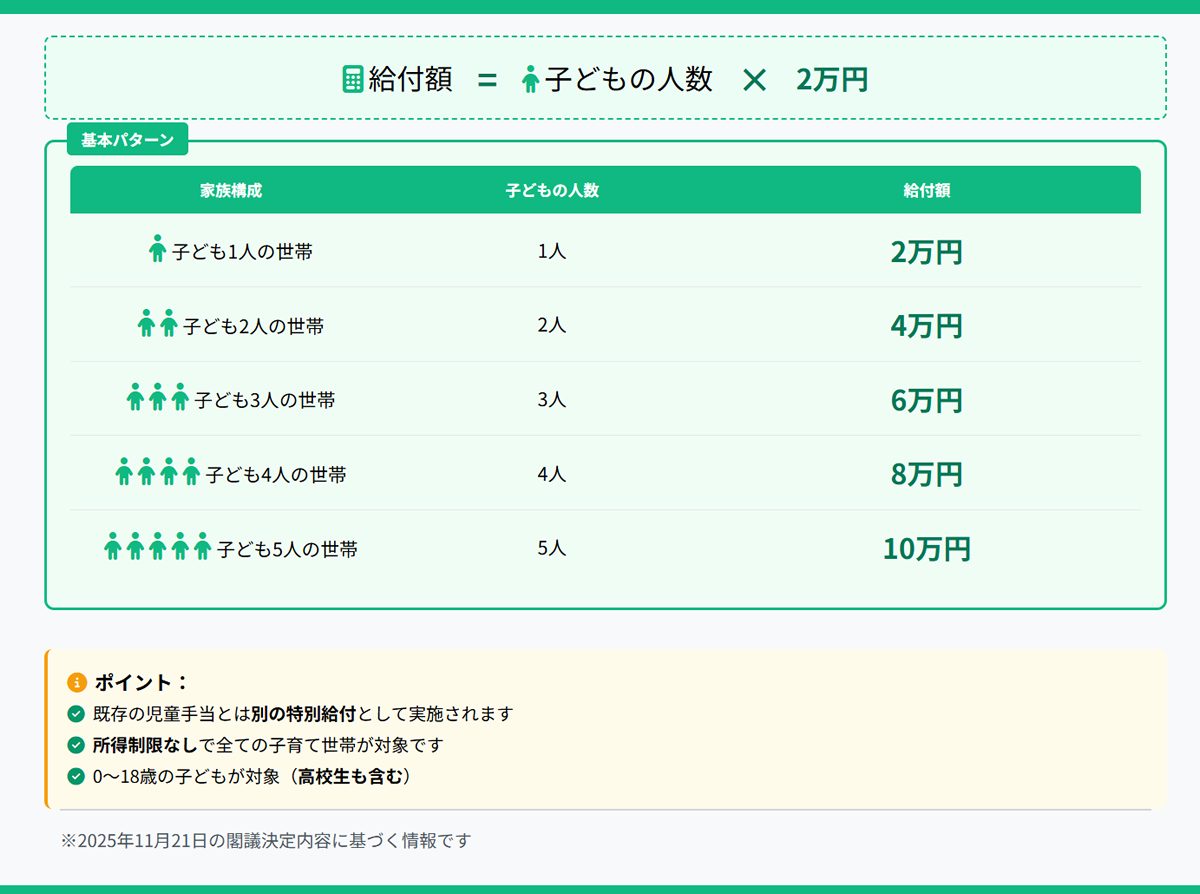Click the two-children icons in 2人 row
Screen dimensions: 1200x894
click(x=157, y=324)
